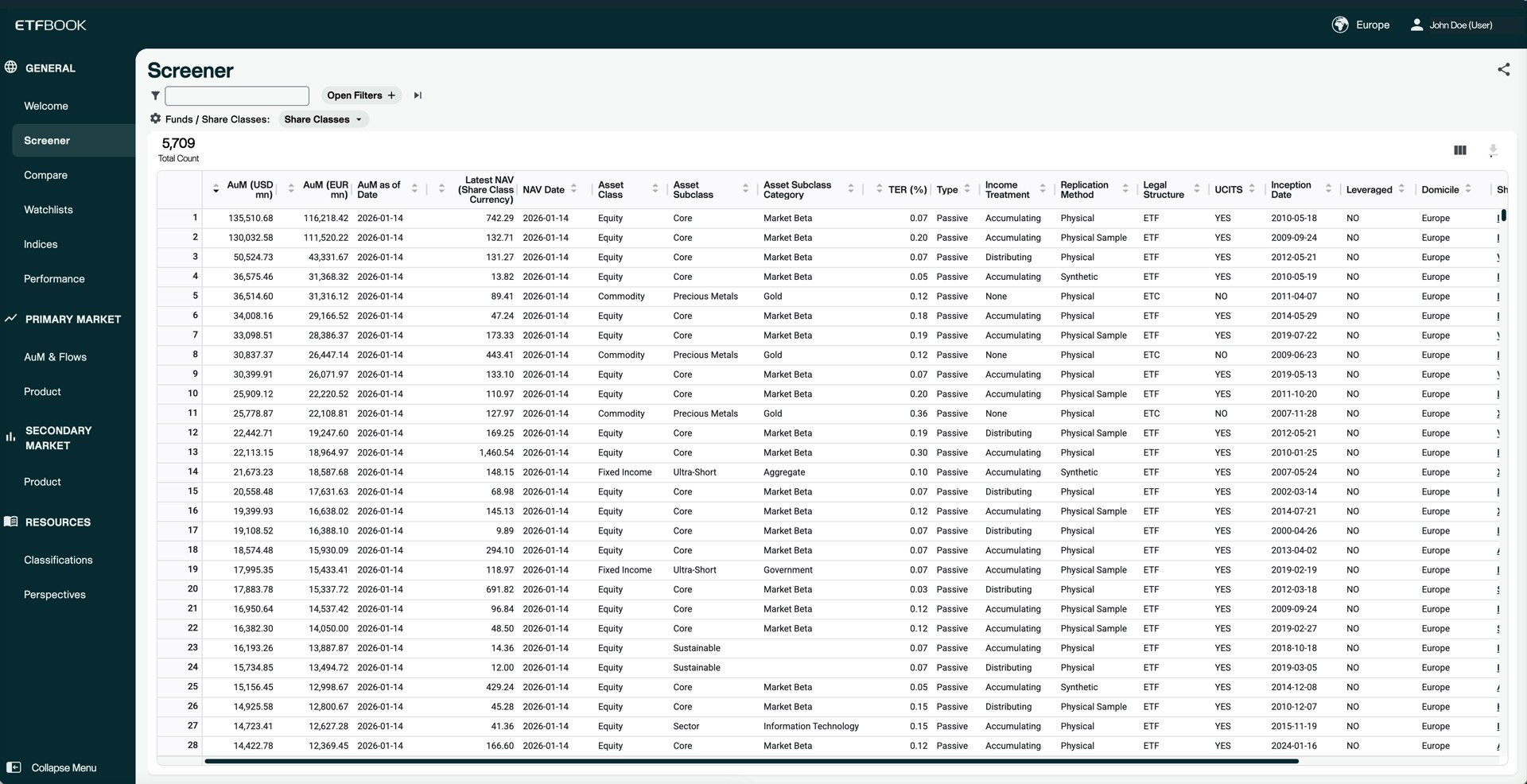Click the Government category cell in row 19

788,570
